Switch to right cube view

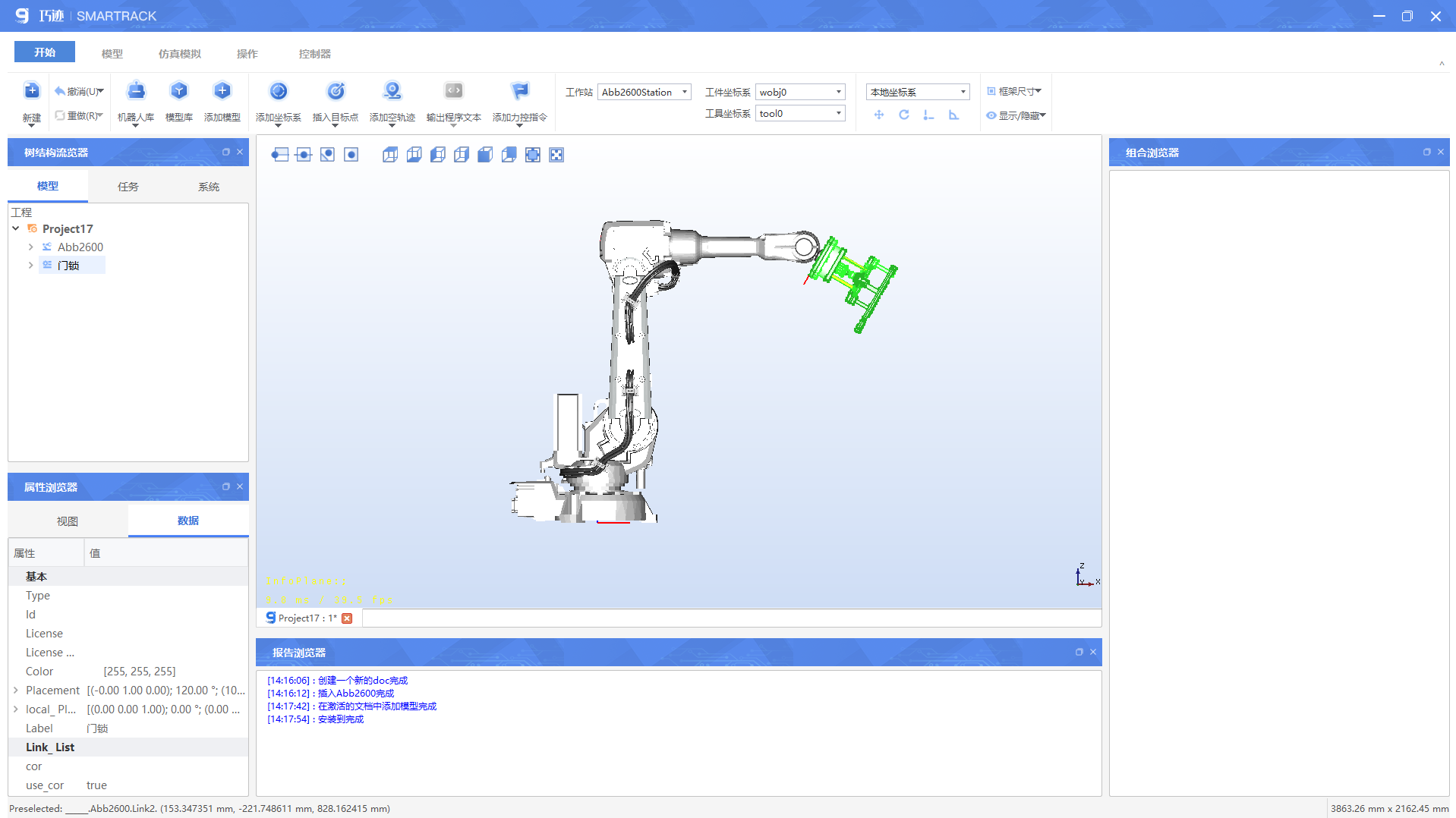click(x=462, y=155)
